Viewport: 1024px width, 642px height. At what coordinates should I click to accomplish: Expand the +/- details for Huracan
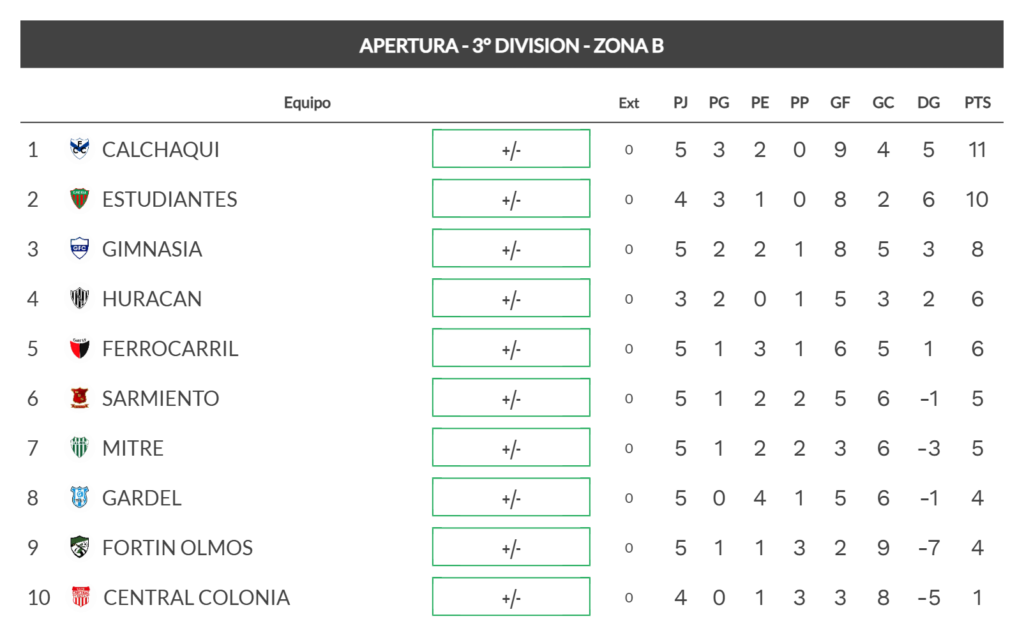point(511,298)
